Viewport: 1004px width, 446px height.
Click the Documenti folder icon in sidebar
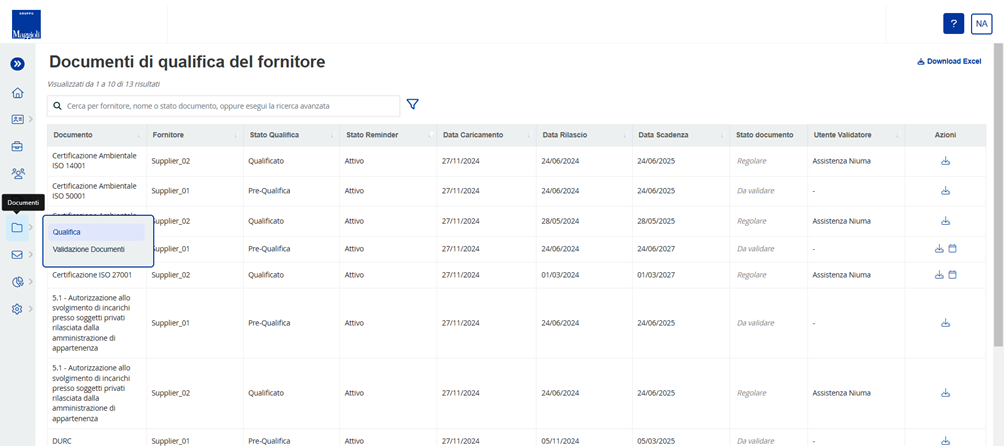point(17,227)
